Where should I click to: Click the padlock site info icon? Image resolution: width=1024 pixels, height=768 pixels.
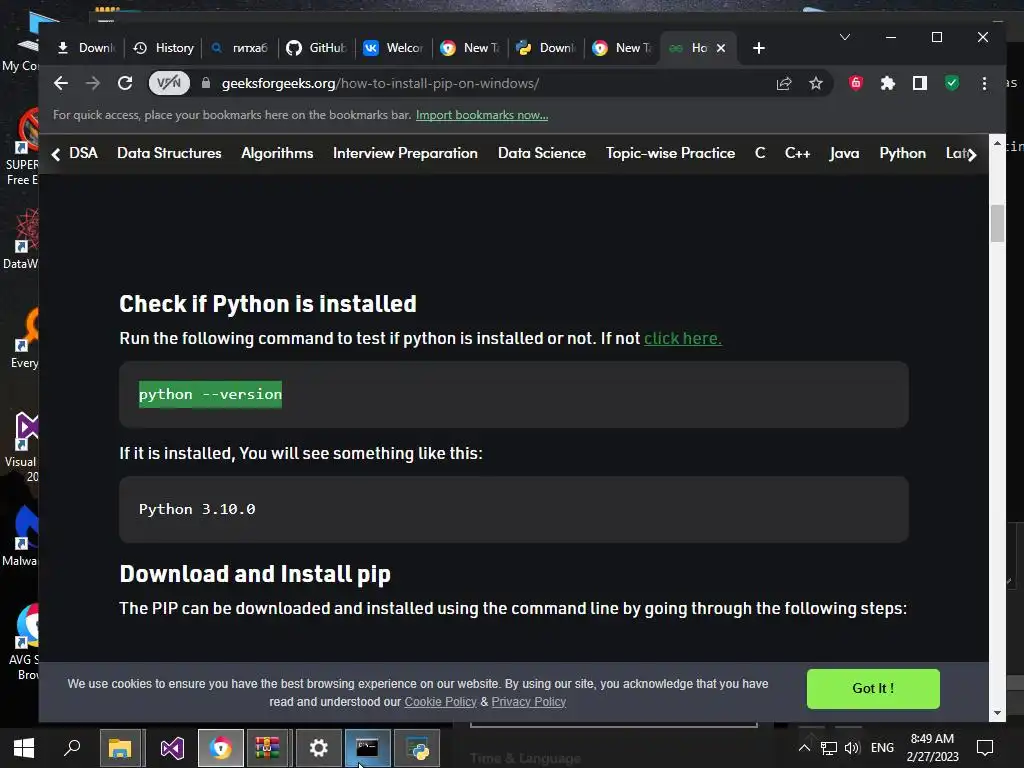[206, 83]
